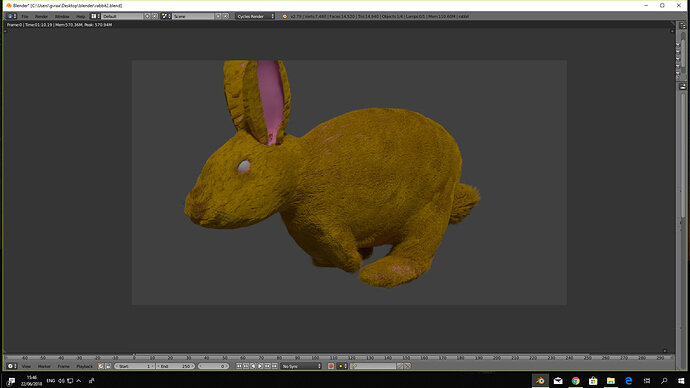Click the Default screen layout name field

122,16
